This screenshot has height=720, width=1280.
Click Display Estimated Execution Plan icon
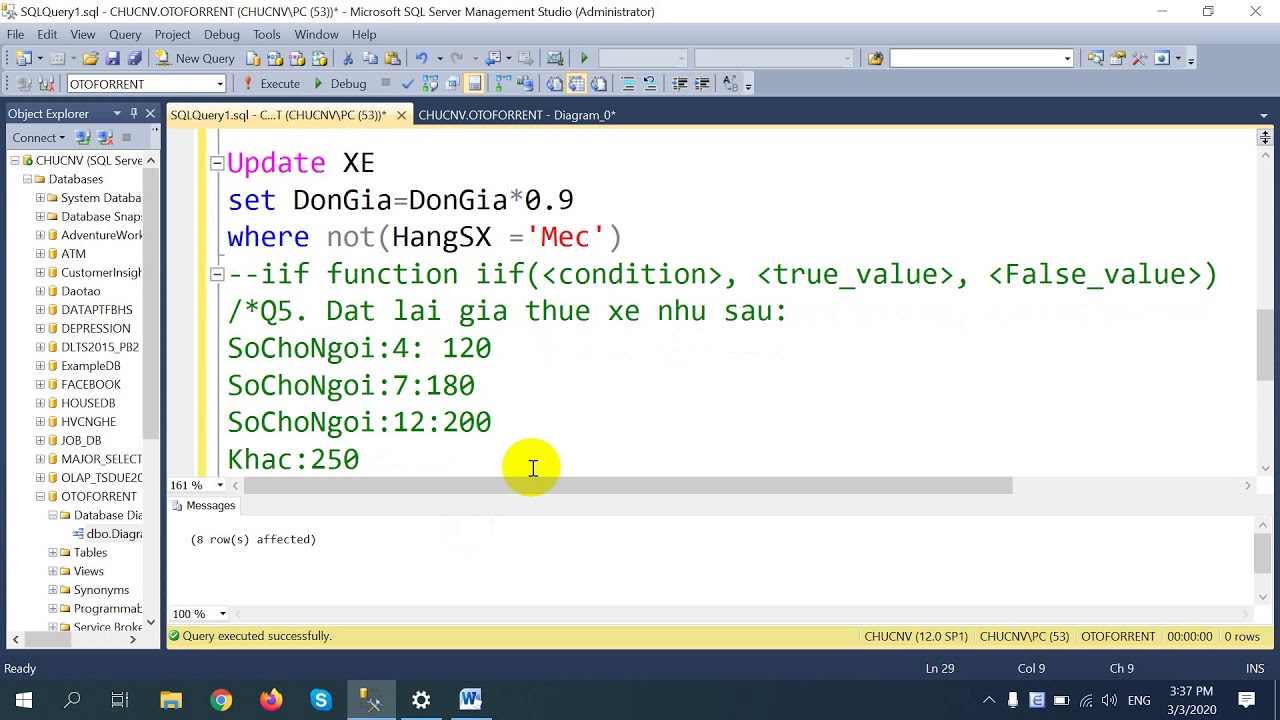click(x=430, y=84)
